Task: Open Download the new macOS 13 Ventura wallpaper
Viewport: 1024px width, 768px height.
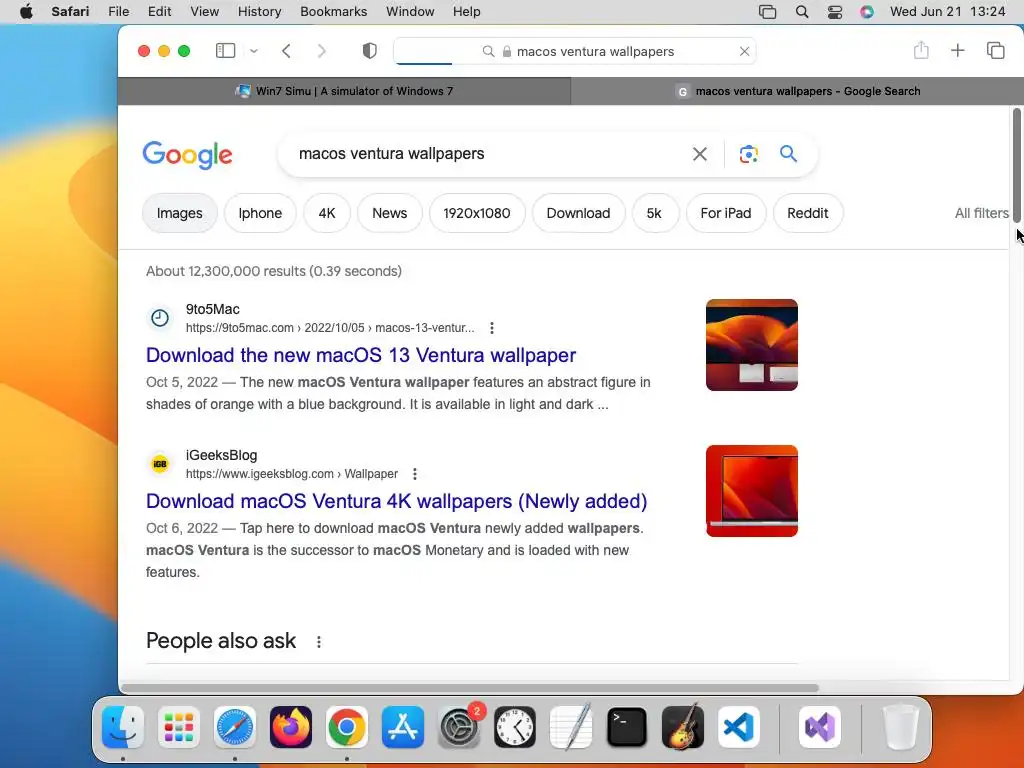Action: click(x=361, y=355)
